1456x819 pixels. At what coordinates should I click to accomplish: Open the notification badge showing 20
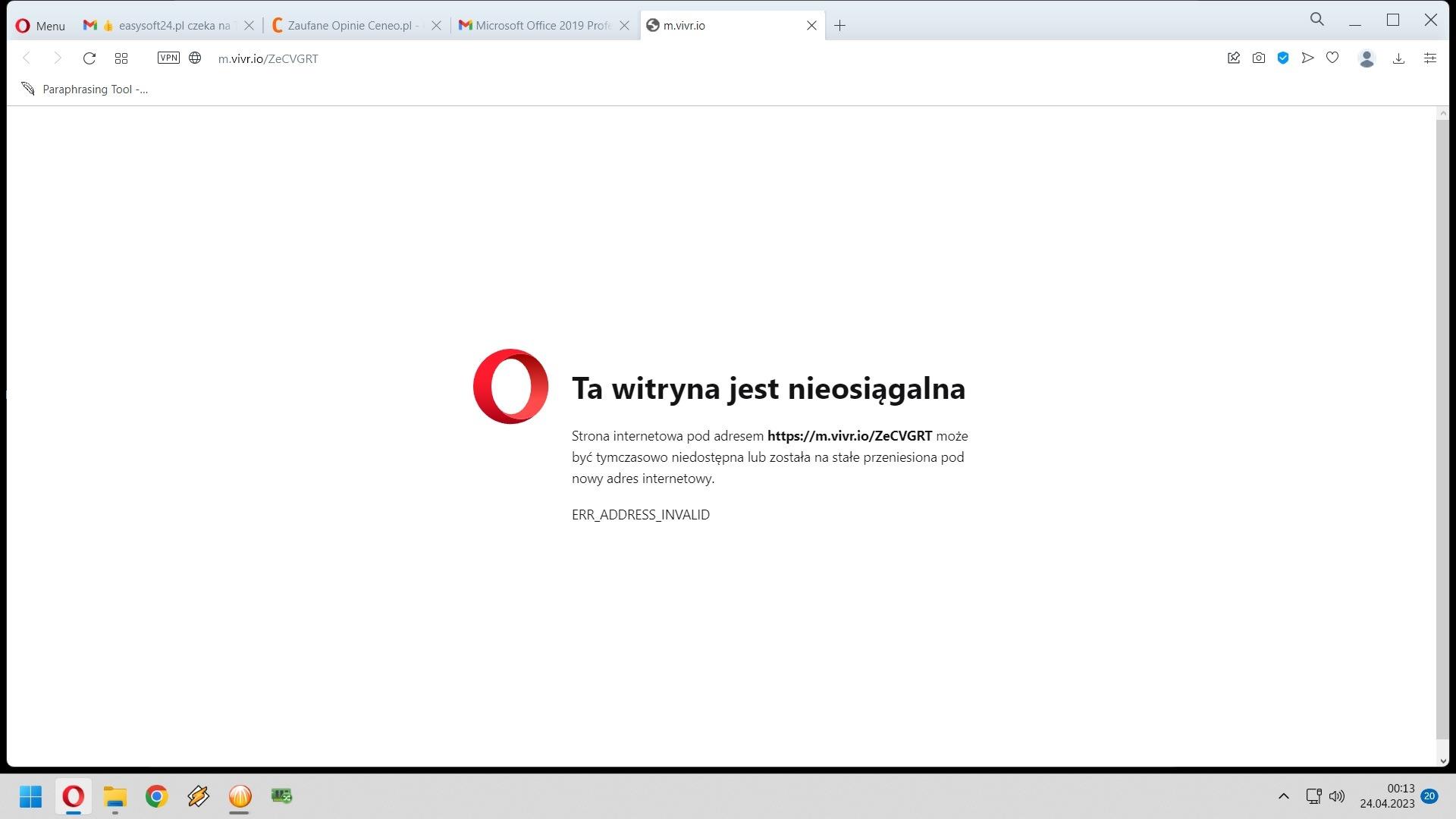[1430, 796]
